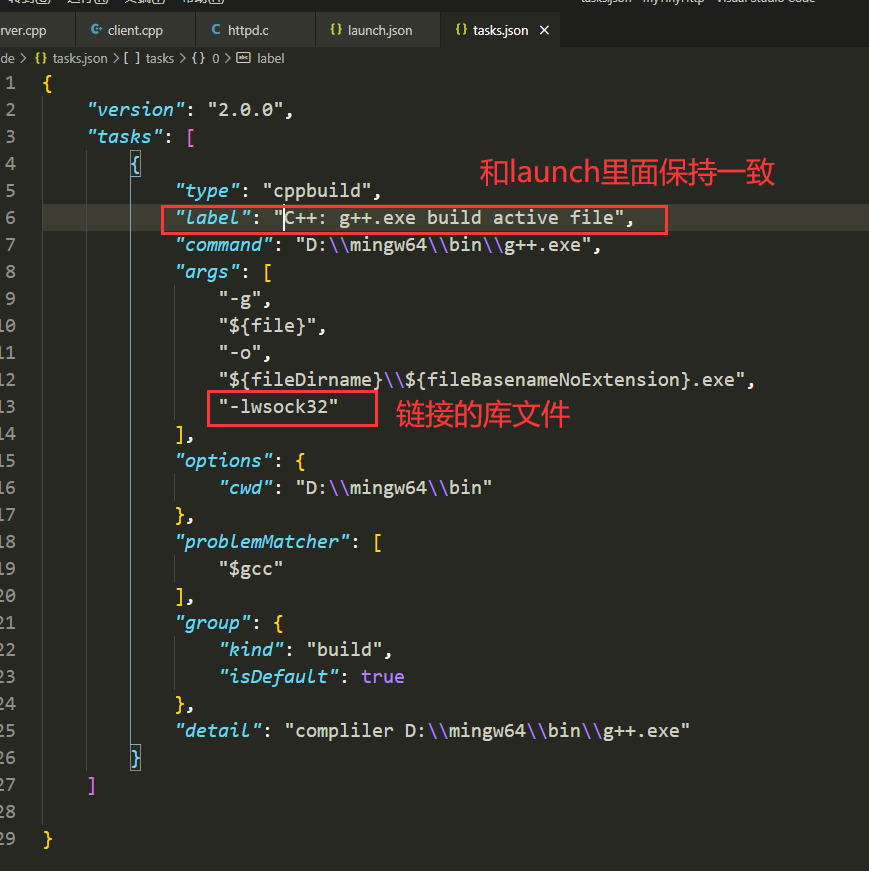869x871 pixels.
Task: Click the final closing brace on line 29
Action: click(48, 839)
